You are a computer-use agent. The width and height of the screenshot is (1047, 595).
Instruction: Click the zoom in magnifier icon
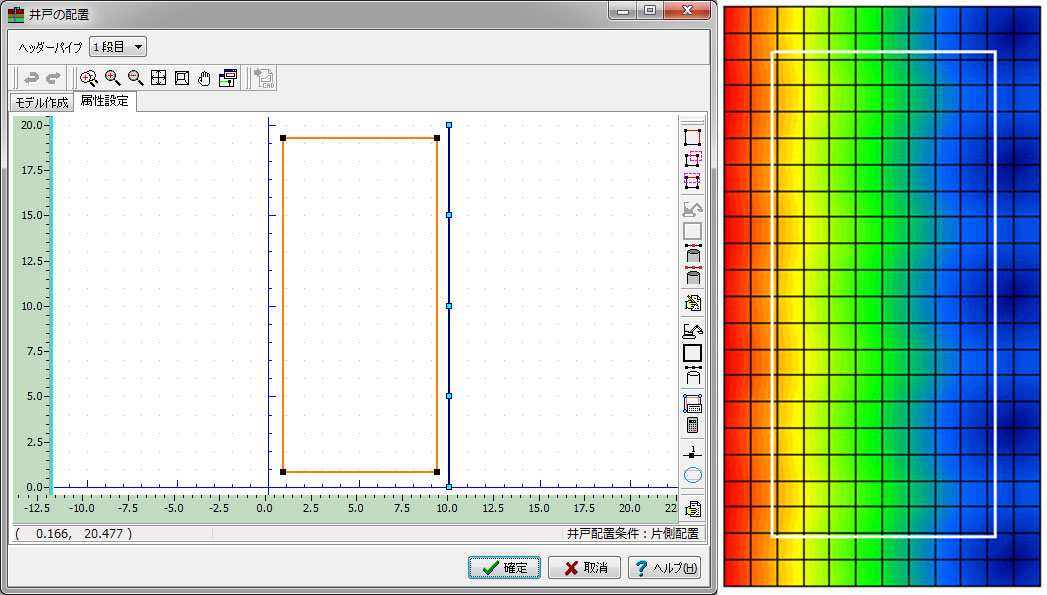click(x=112, y=79)
